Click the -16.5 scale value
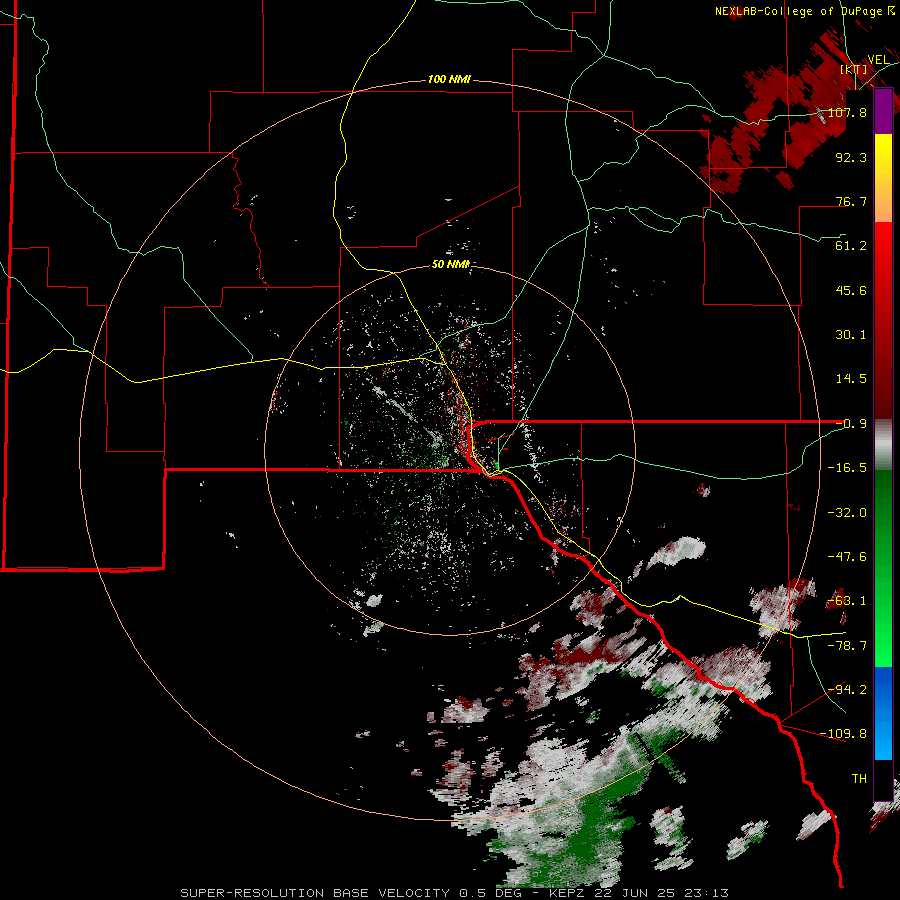This screenshot has height=900, width=900. click(847, 468)
